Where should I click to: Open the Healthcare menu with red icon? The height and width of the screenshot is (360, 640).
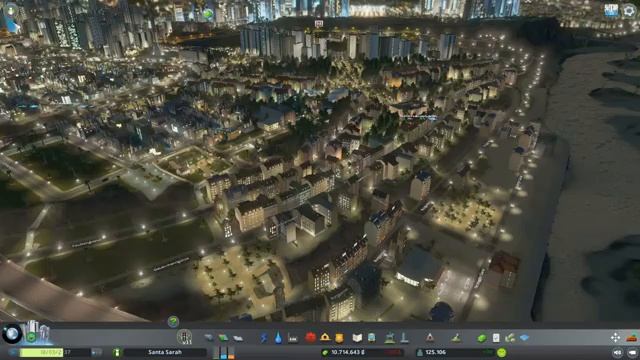pos(310,337)
